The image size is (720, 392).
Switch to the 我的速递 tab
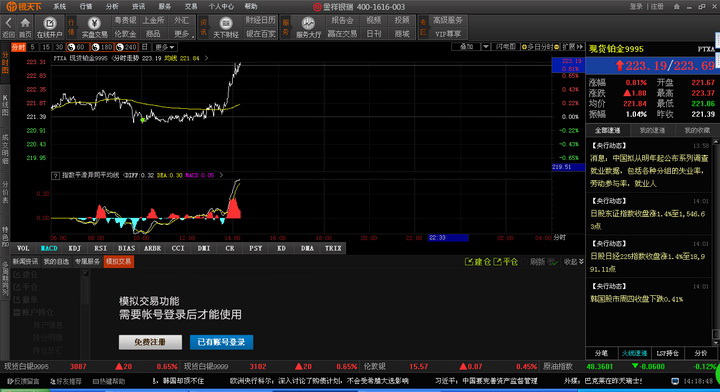652,130
